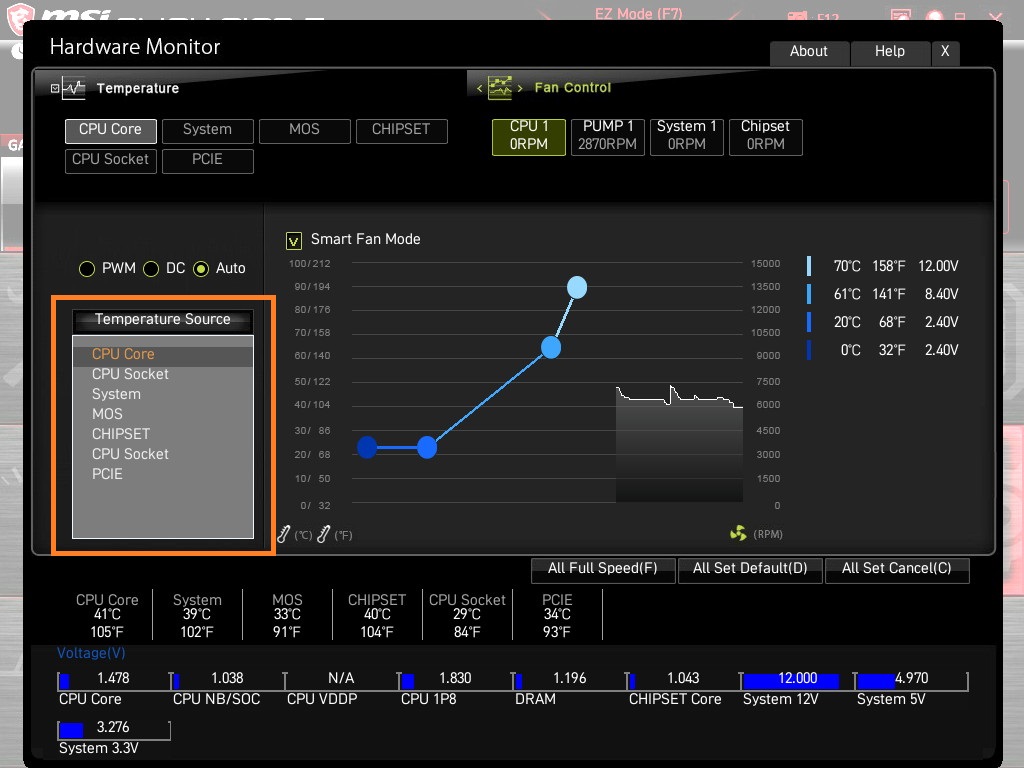Image resolution: width=1024 pixels, height=768 pixels.
Task: Click the Temperature graph icon
Action: click(x=74, y=88)
